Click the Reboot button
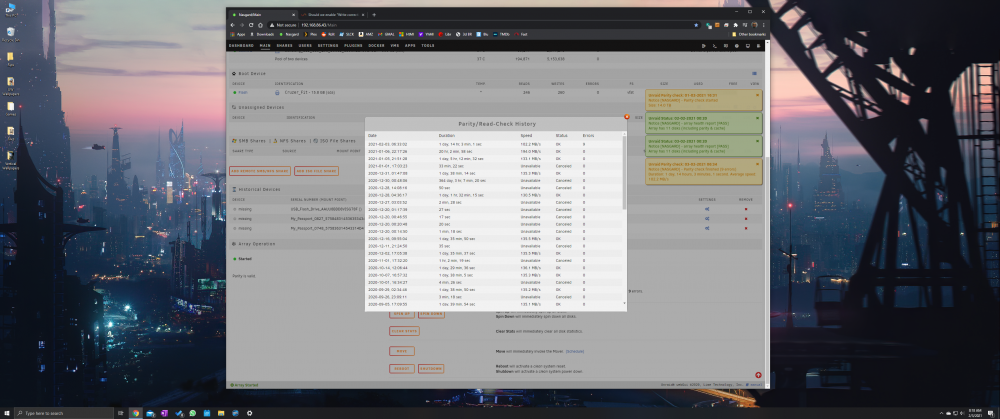1000x419 pixels. tap(402, 369)
